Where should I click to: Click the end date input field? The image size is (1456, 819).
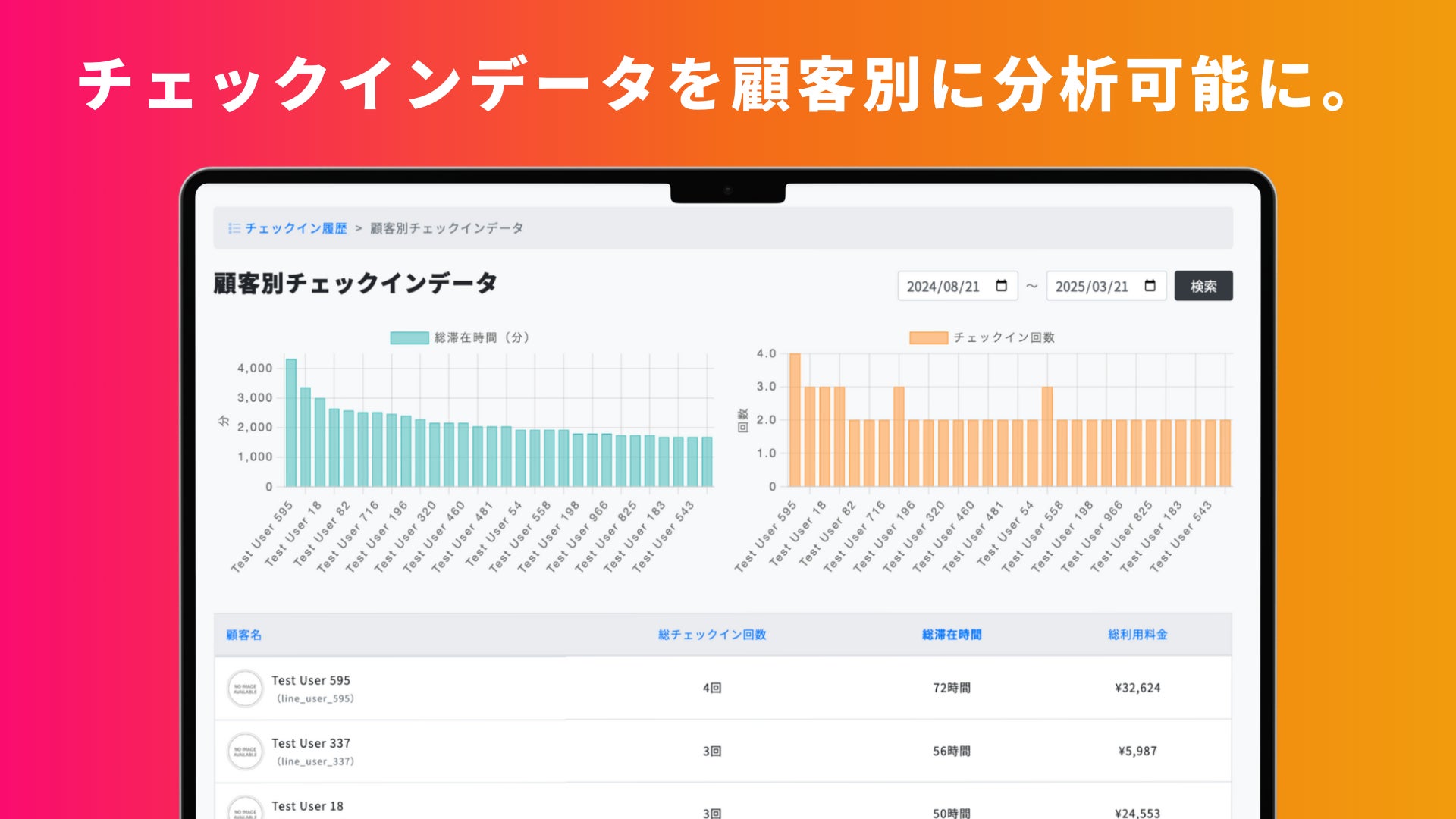(1092, 287)
